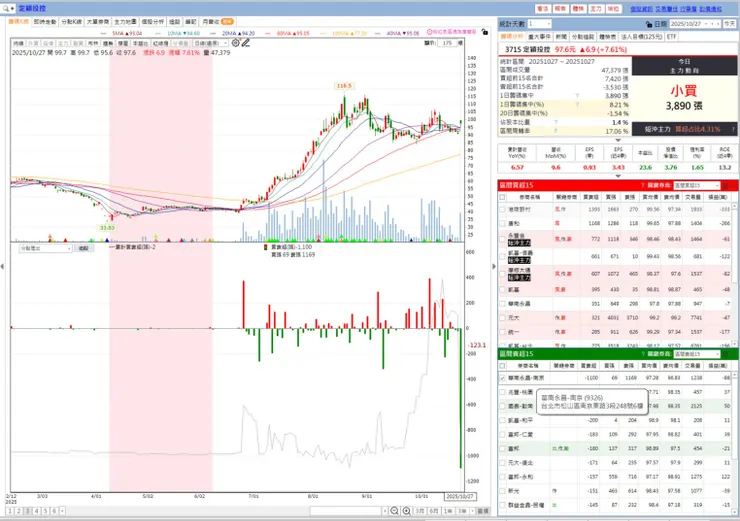Open help icon beside 區間周轉率
740x521 pixels.
pos(556,131)
